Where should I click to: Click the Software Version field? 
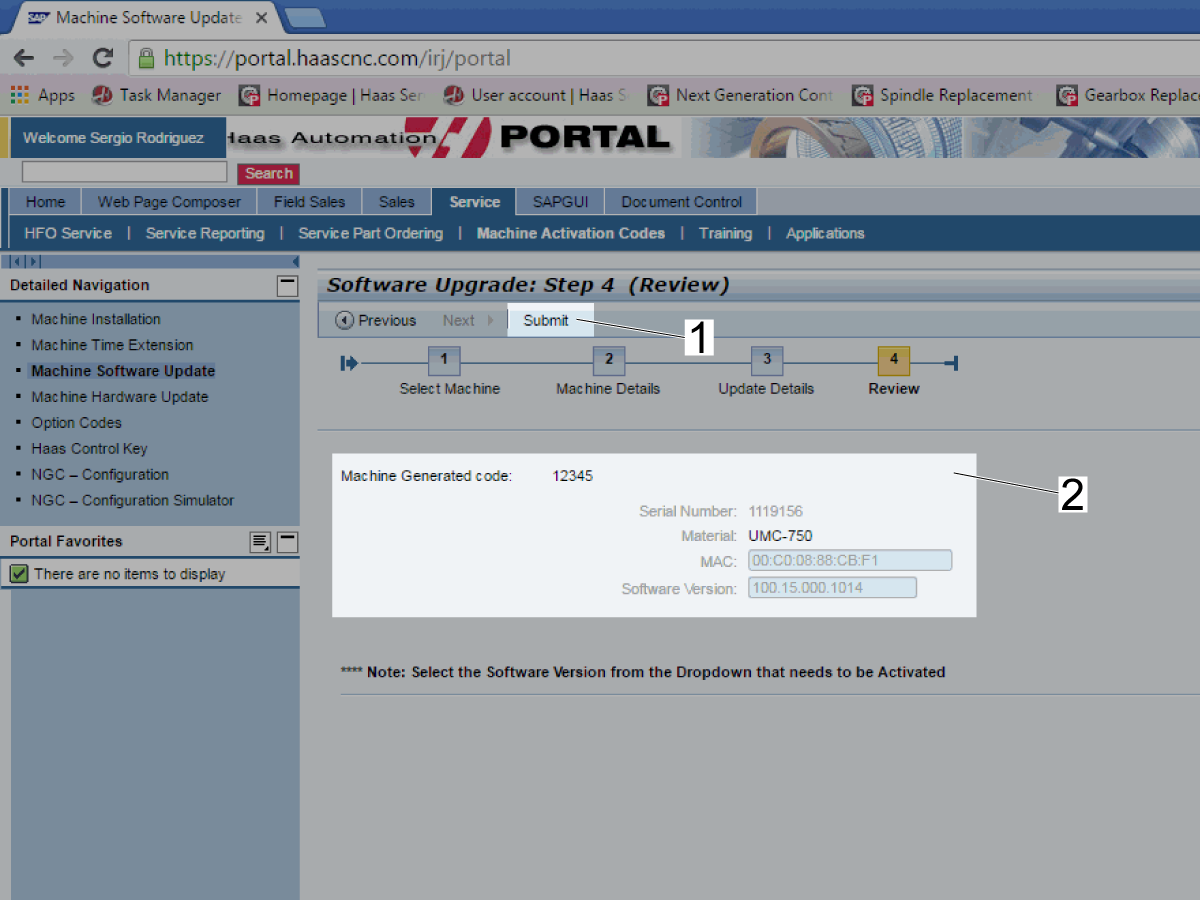[x=832, y=588]
